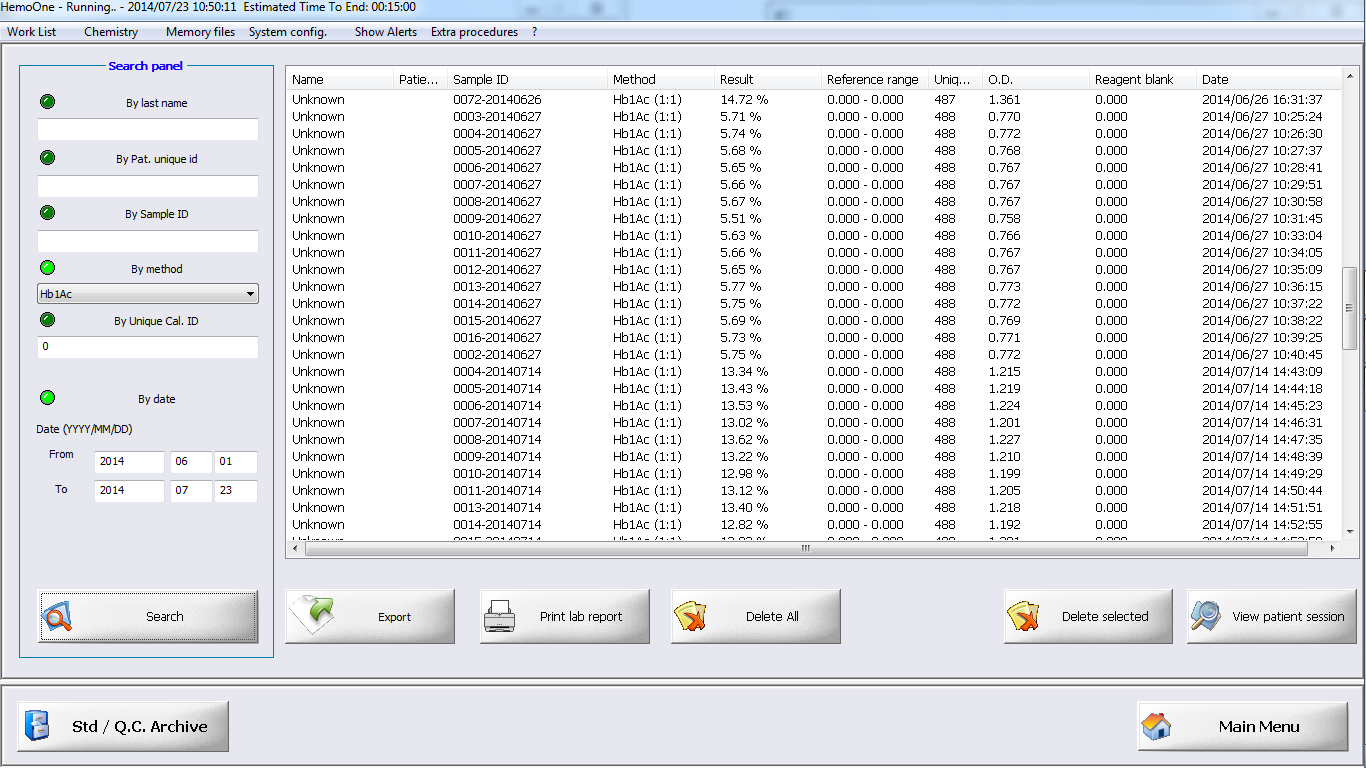The height and width of the screenshot is (768, 1366).
Task: Click the By Sample ID input field
Action: click(x=148, y=241)
